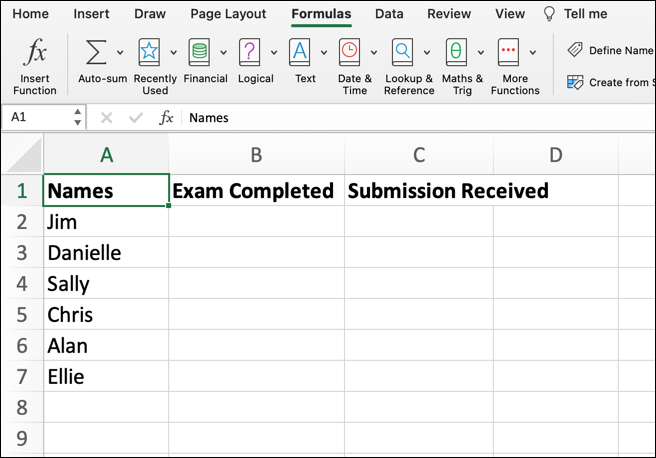Expand the Text functions dropdown arrow
The image size is (656, 458).
click(324, 52)
